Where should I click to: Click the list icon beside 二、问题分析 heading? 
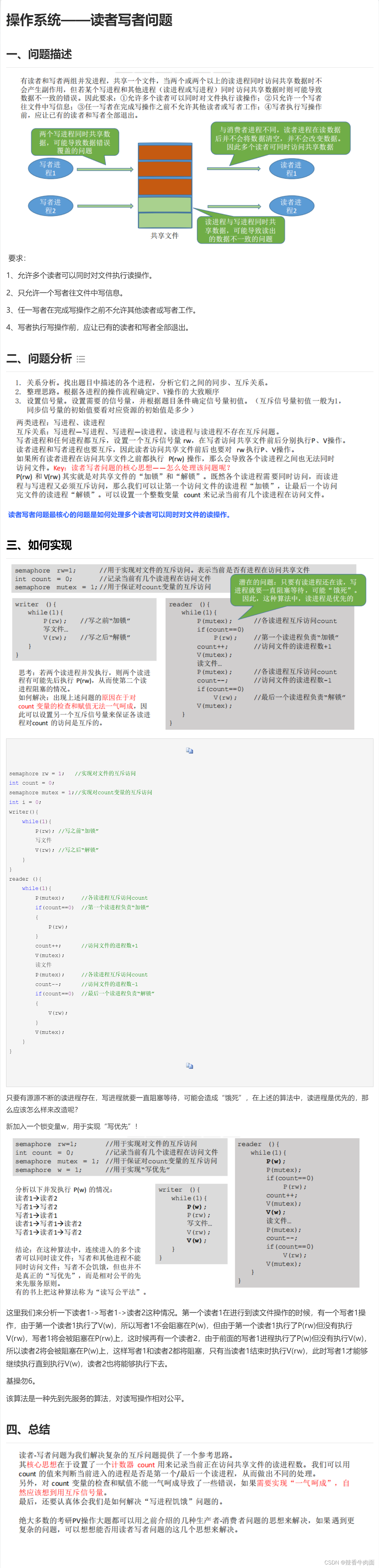click(81, 359)
